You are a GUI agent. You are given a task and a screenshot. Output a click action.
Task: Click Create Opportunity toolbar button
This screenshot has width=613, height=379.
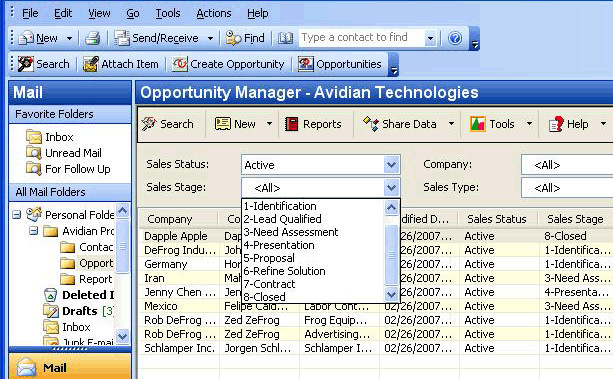point(229,64)
